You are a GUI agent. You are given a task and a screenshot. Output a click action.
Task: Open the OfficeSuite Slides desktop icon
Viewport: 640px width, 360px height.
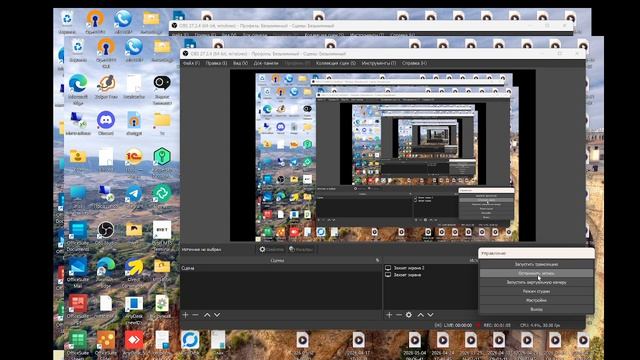click(106, 344)
